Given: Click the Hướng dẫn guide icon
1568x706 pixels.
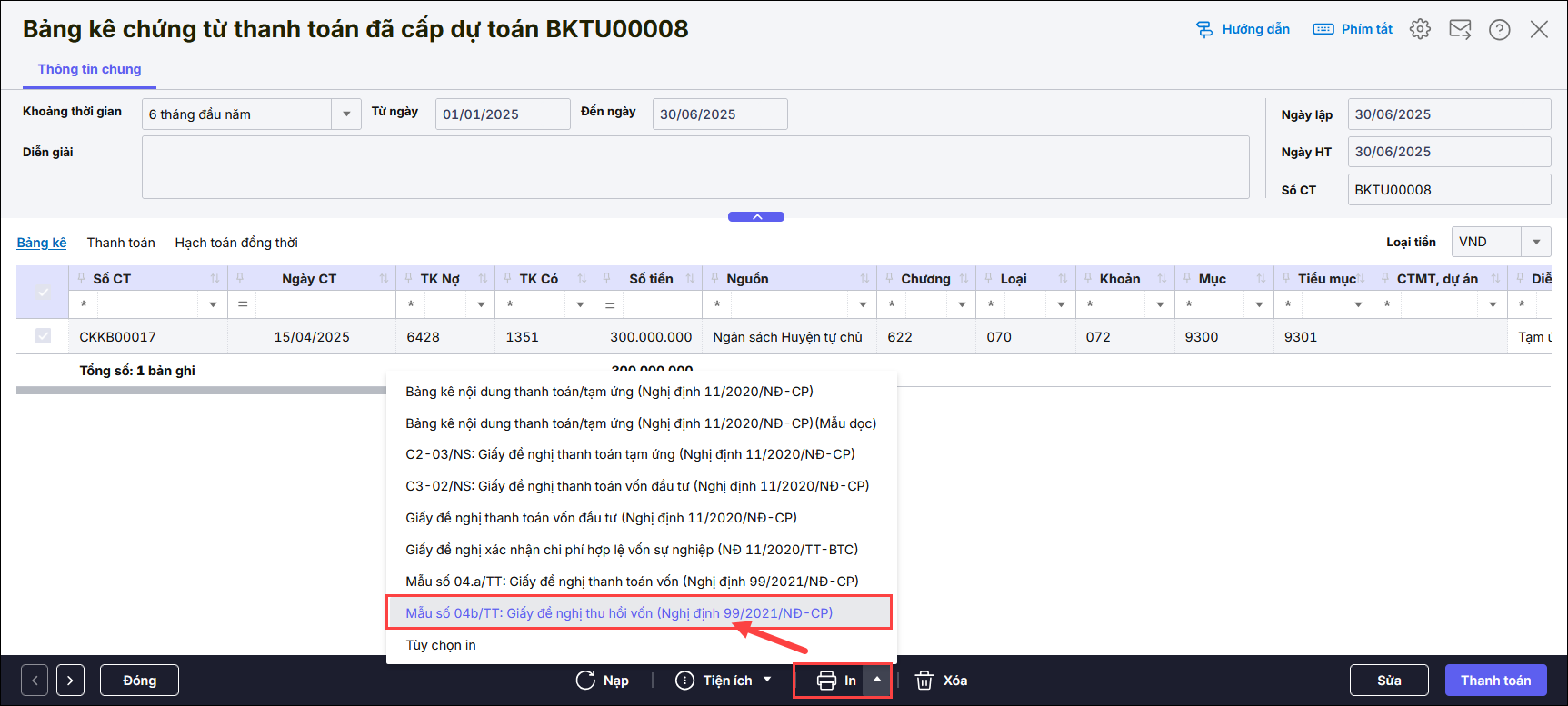Looking at the screenshot, I should click(1204, 29).
